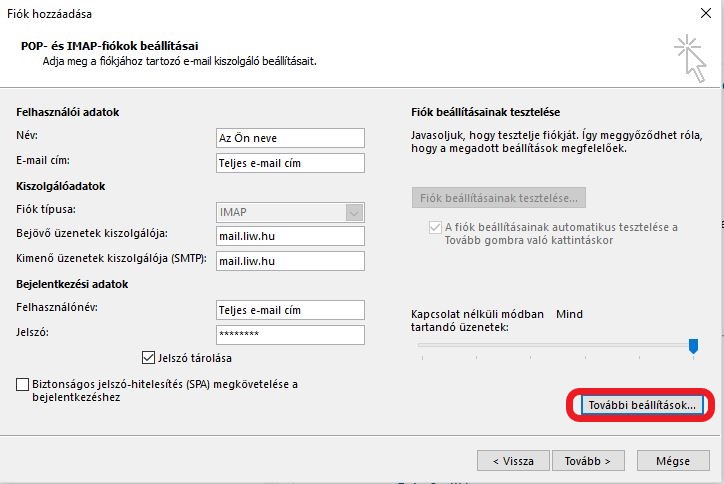Image resolution: width=724 pixels, height=484 pixels.
Task: Select the Bejövő üzenetek kiszolgálója field
Action: tap(290, 236)
